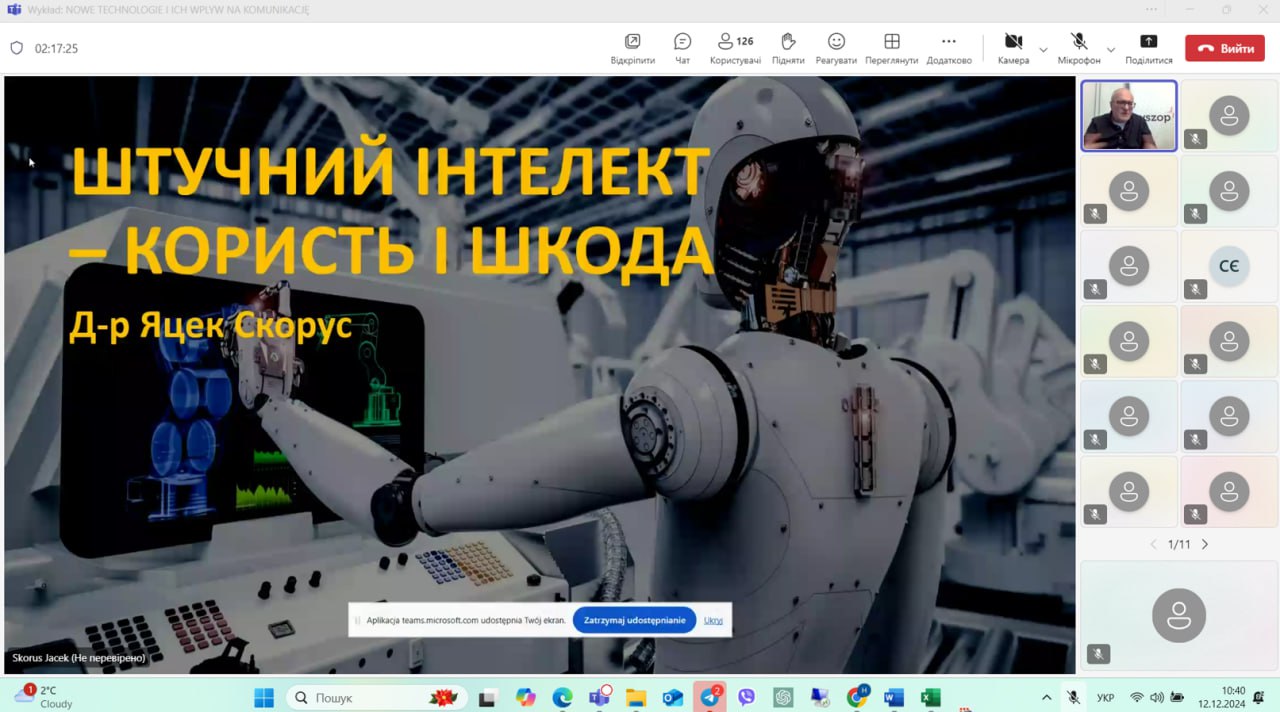
Task: Open the view layout (Переглянути) options
Action: (891, 47)
